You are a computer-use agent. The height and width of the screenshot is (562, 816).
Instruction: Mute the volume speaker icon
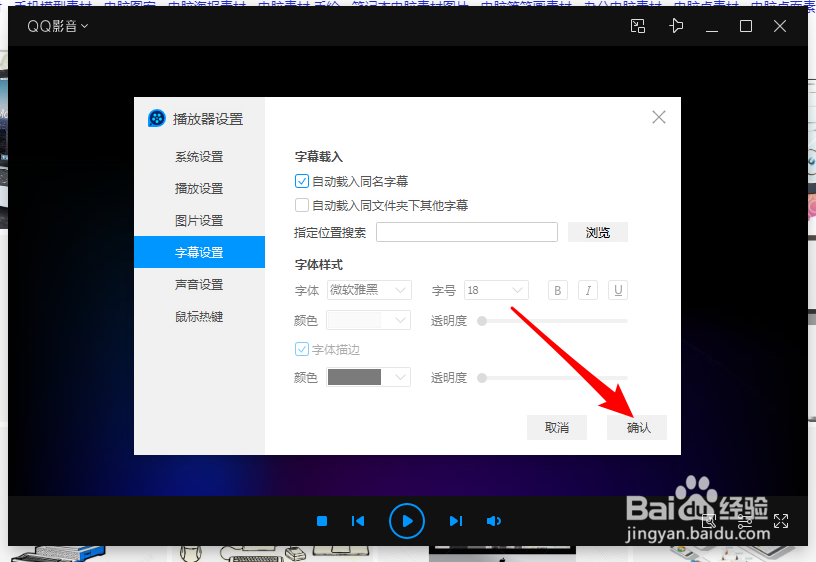(x=493, y=521)
